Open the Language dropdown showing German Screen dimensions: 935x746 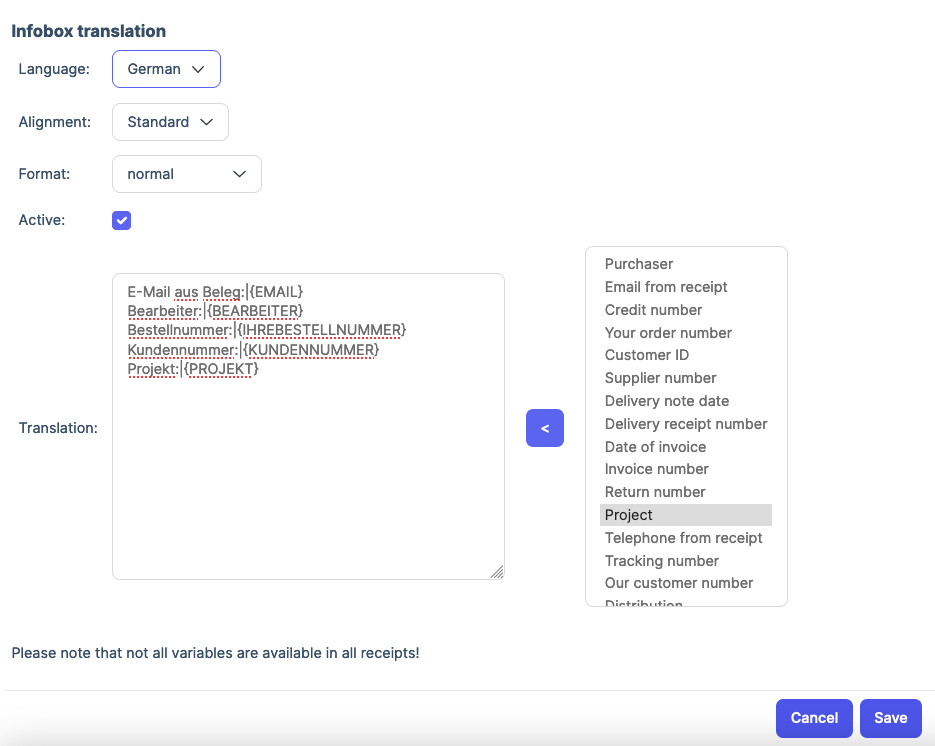tap(166, 69)
